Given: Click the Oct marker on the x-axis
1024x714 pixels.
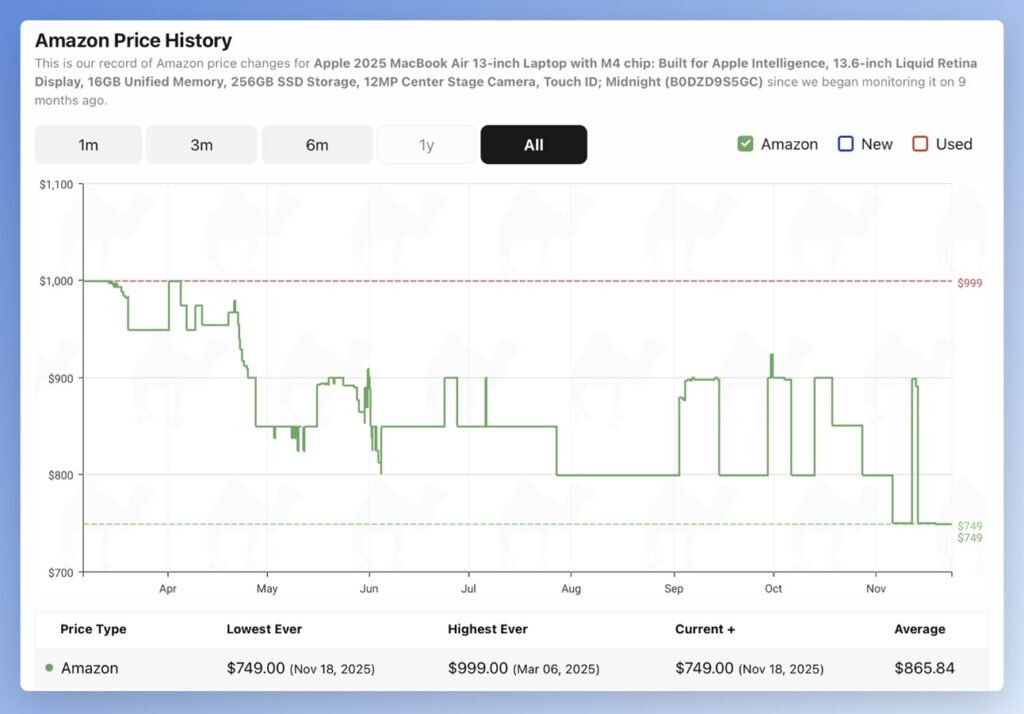Looking at the screenshot, I should click(x=772, y=589).
